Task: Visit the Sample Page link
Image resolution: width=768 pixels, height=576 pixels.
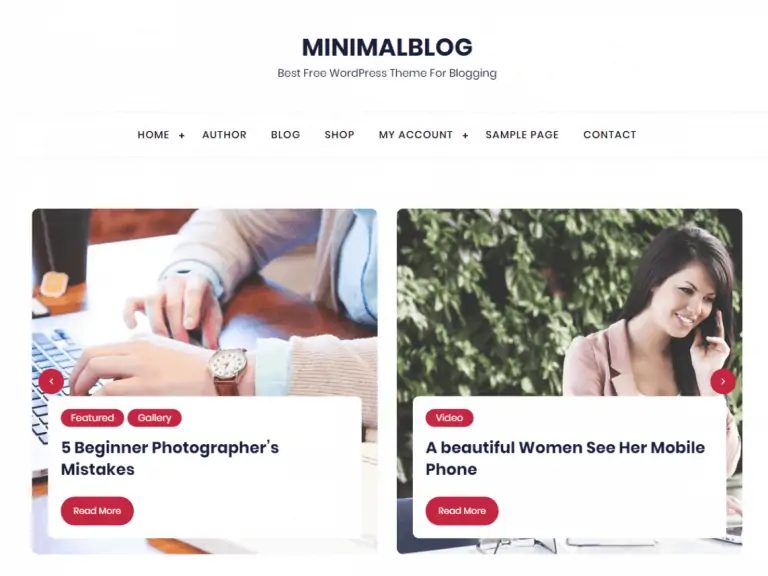Action: pyautogui.click(x=522, y=135)
